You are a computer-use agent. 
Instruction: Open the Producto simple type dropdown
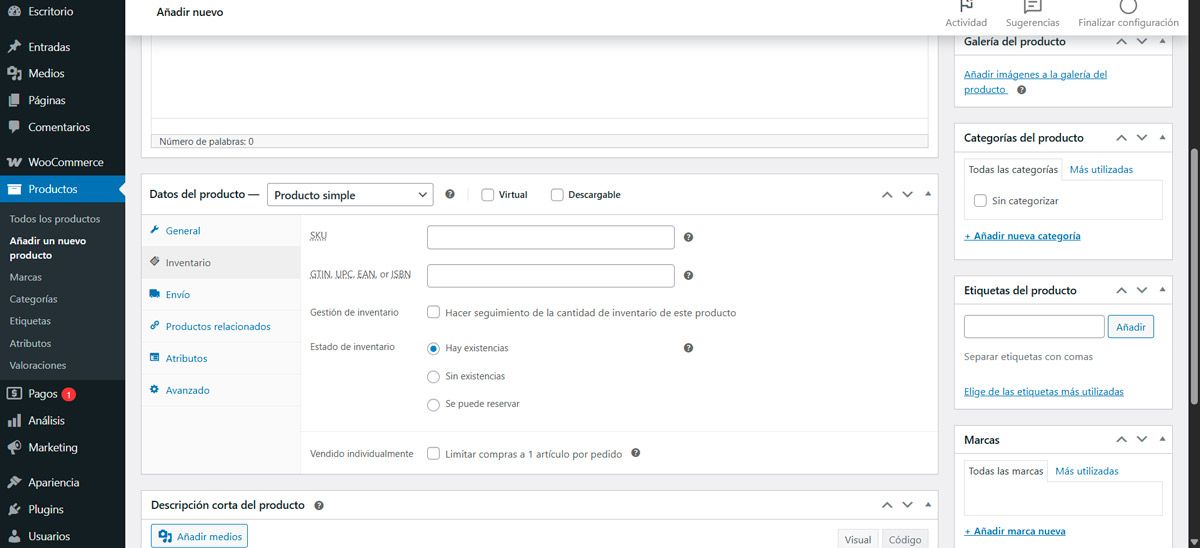click(350, 195)
